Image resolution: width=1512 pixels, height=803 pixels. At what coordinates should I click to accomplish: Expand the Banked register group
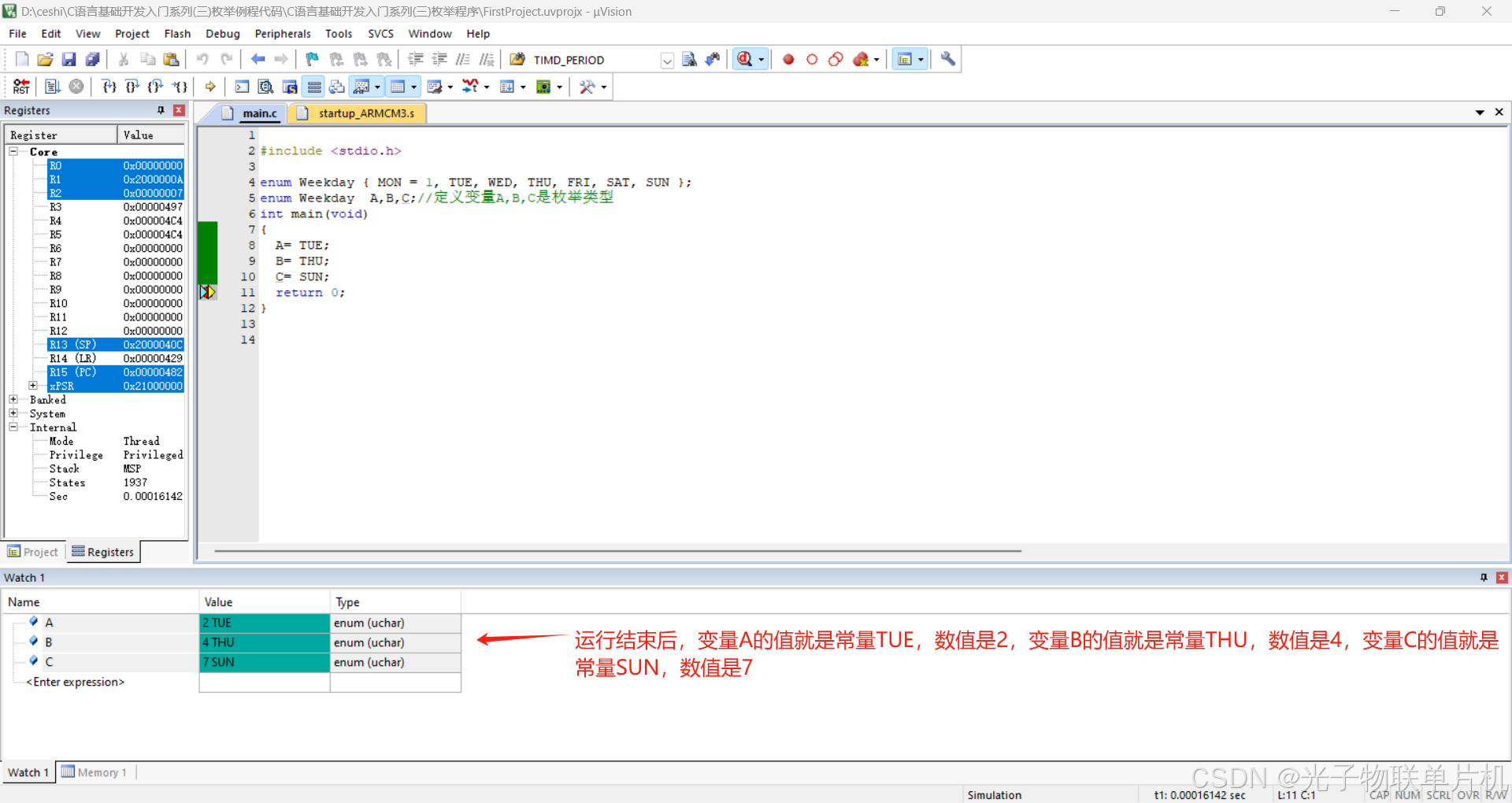13,399
